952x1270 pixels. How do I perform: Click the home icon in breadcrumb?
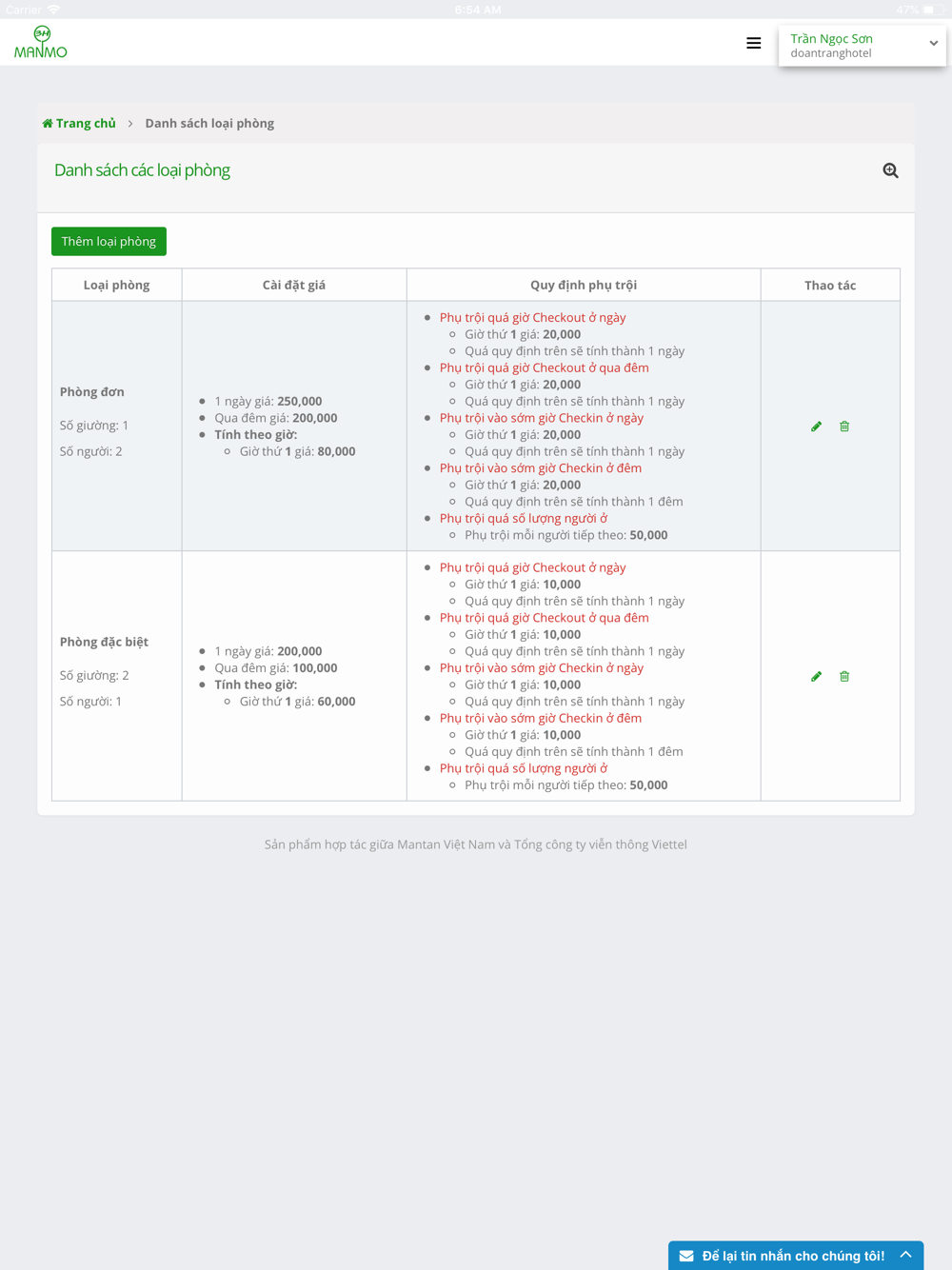[x=48, y=123]
